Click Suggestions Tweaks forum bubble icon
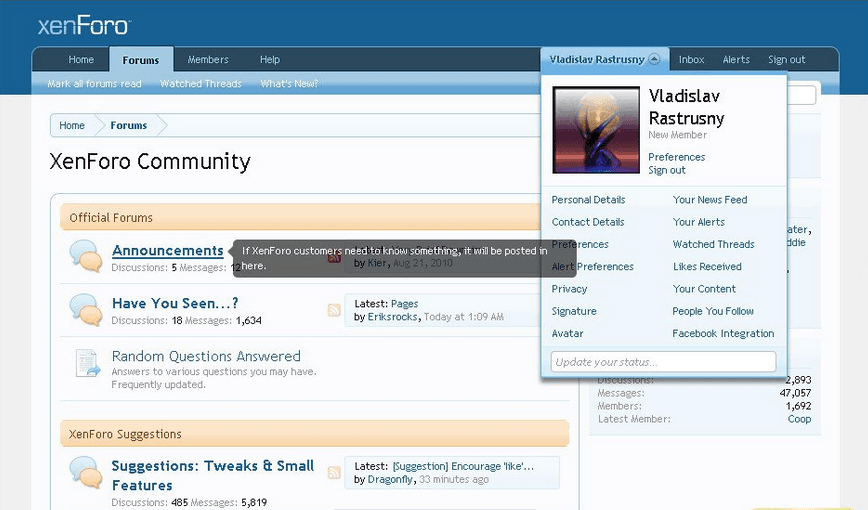 pyautogui.click(x=86, y=472)
